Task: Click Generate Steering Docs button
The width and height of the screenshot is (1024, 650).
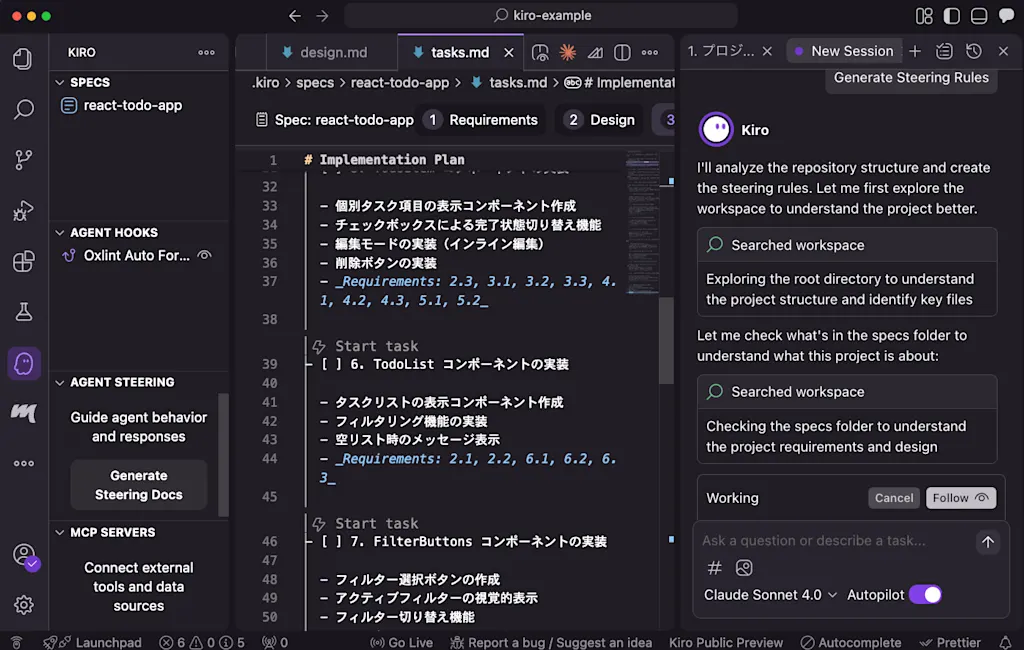Action: [138, 485]
